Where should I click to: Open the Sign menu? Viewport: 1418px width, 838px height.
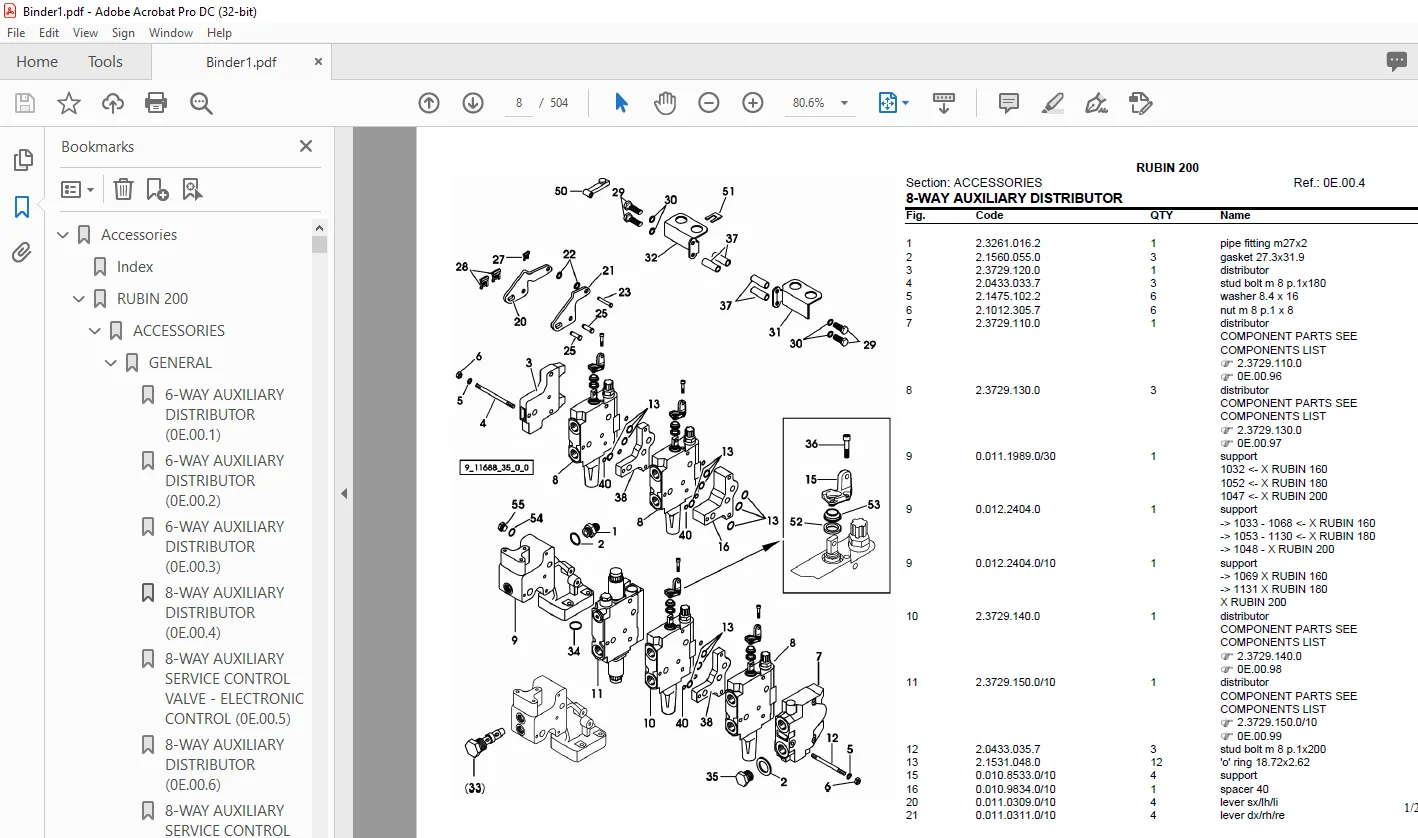(x=123, y=33)
